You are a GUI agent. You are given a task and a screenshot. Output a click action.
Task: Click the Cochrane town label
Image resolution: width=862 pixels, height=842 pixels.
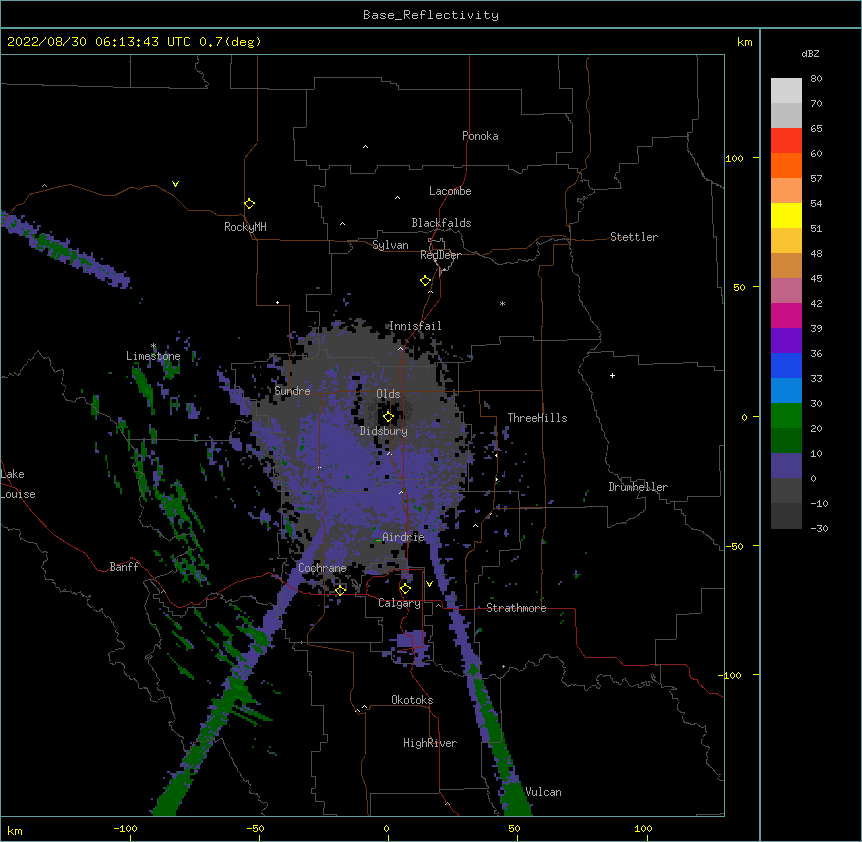click(322, 568)
